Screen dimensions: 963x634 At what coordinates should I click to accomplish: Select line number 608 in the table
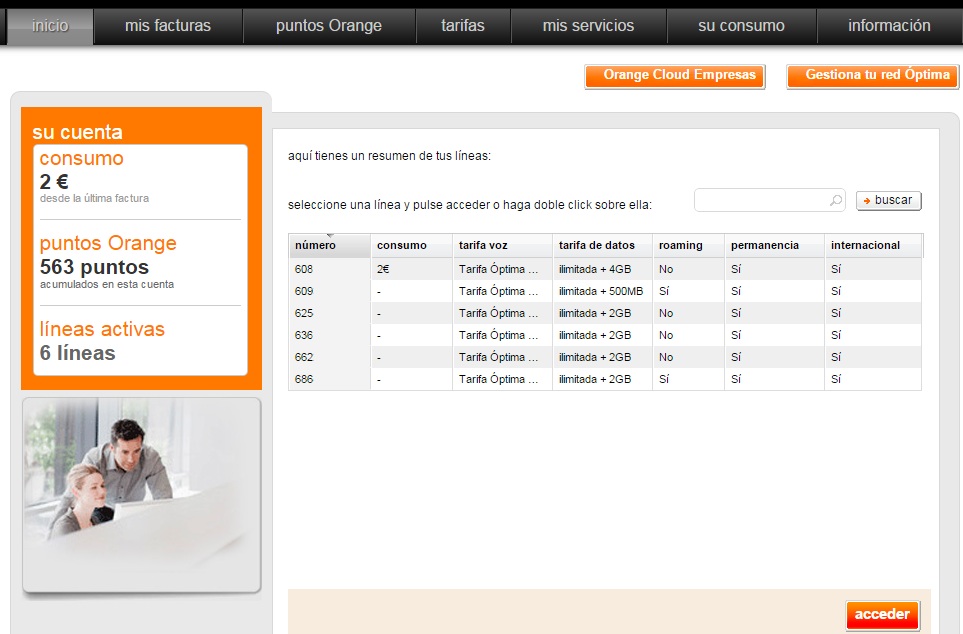pyautogui.click(x=304, y=269)
